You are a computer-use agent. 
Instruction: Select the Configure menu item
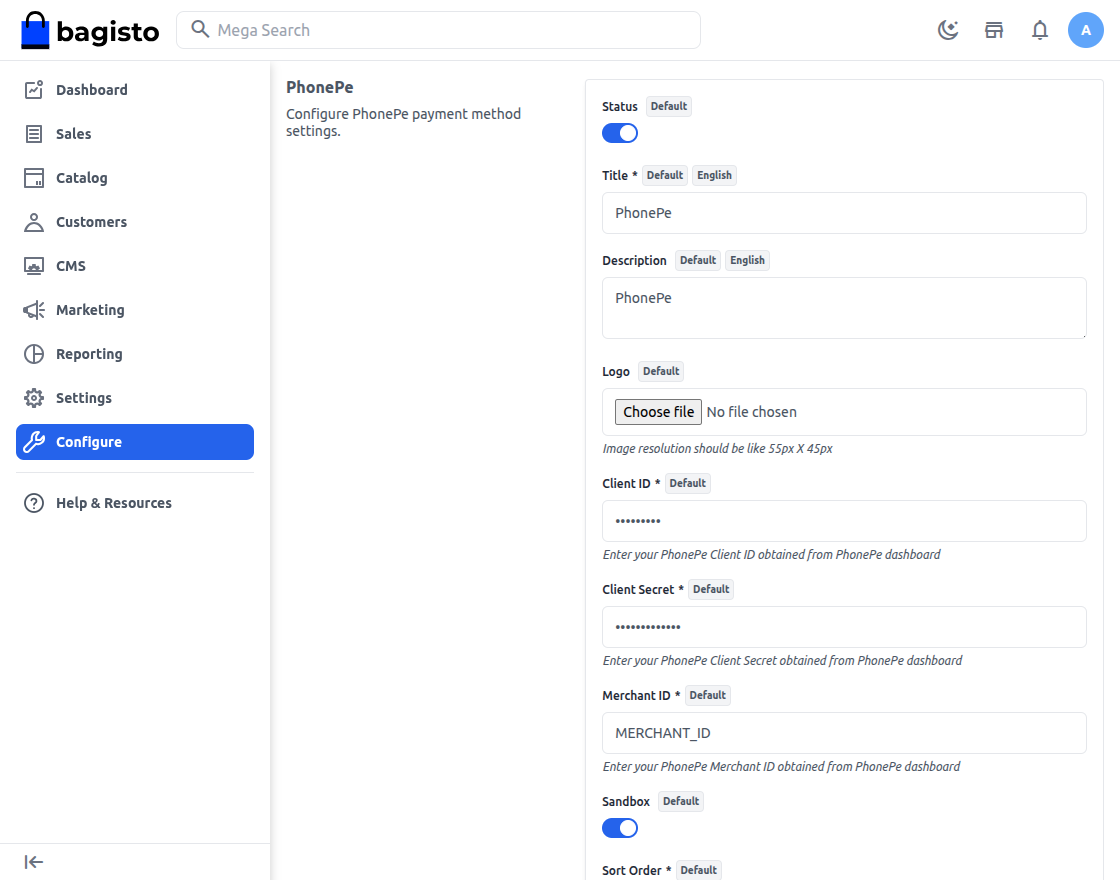point(135,442)
